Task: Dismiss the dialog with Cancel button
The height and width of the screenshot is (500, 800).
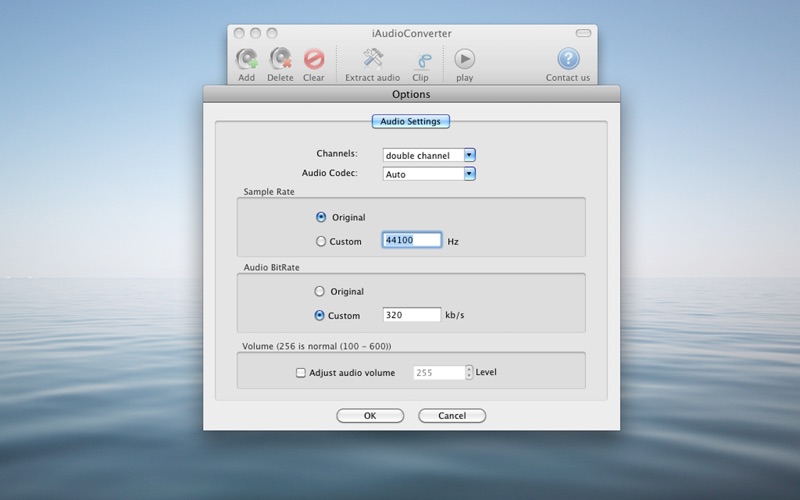Action: (x=452, y=416)
